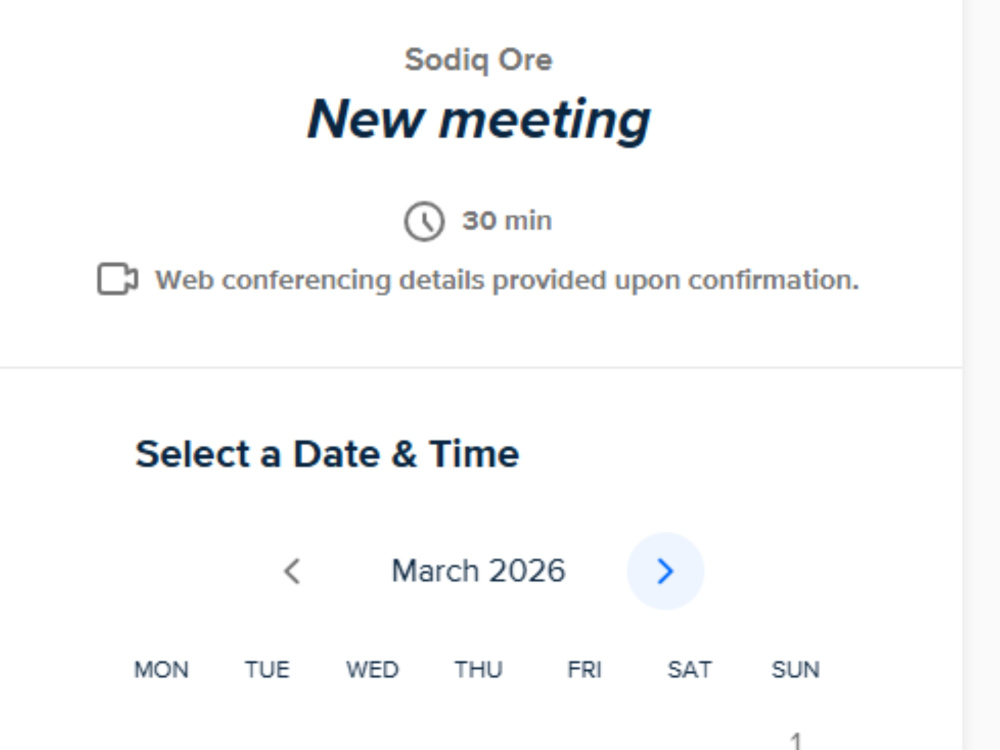Click the Select a Date & Time heading

click(327, 454)
